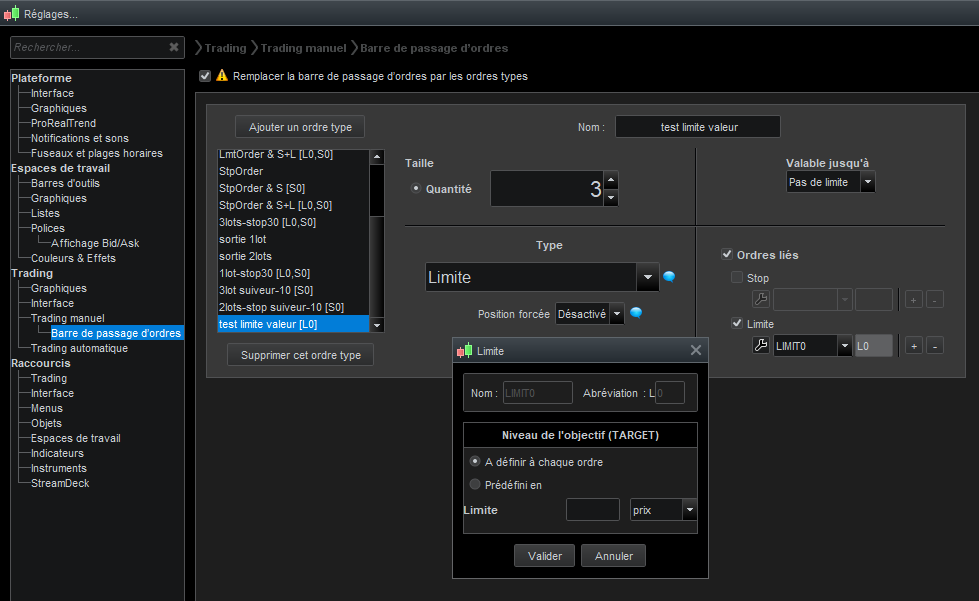Close the Limite dialog
Viewport: 979px width, 601px height.
pos(696,350)
